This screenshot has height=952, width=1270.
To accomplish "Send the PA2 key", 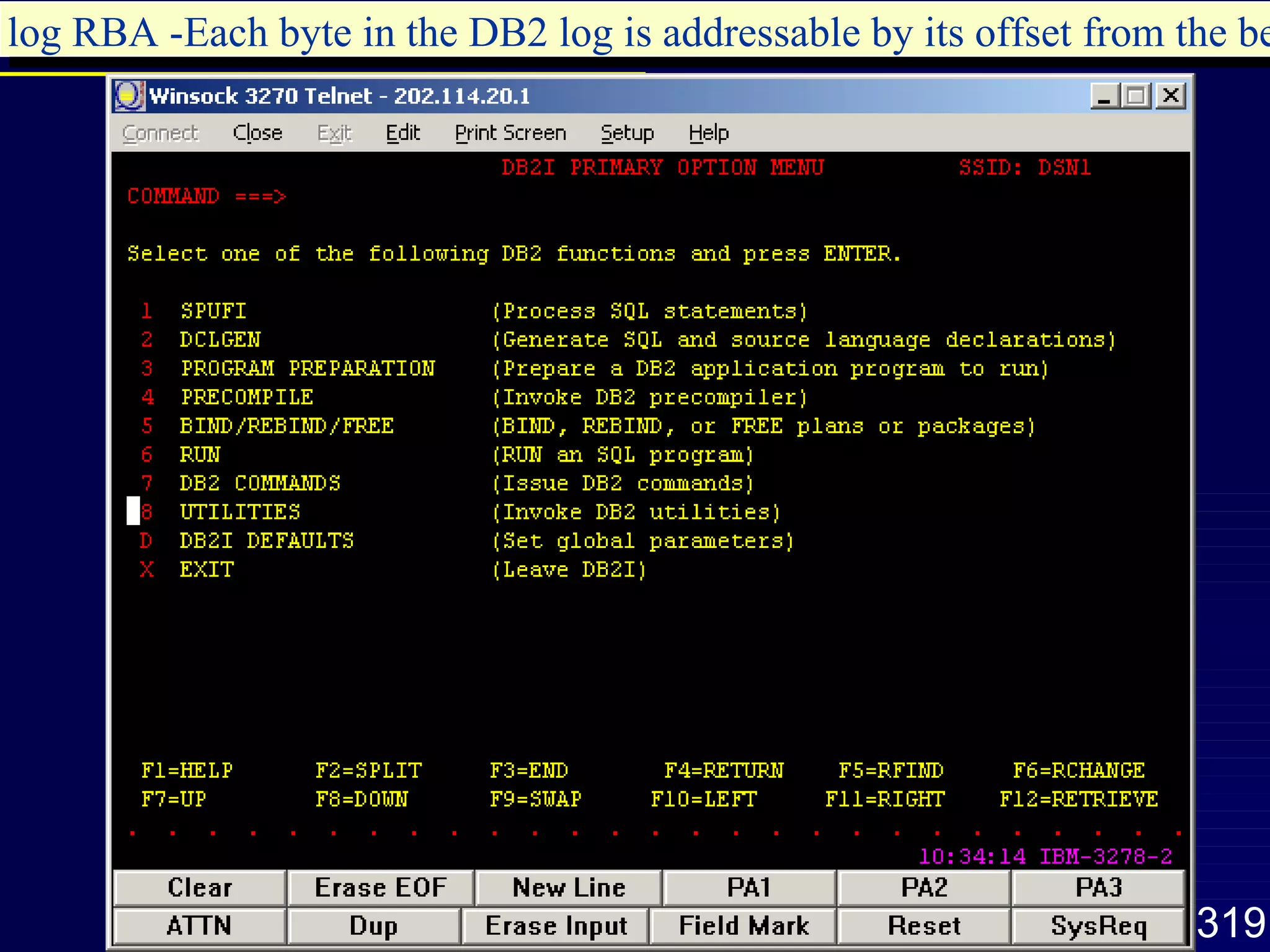I will tap(924, 888).
